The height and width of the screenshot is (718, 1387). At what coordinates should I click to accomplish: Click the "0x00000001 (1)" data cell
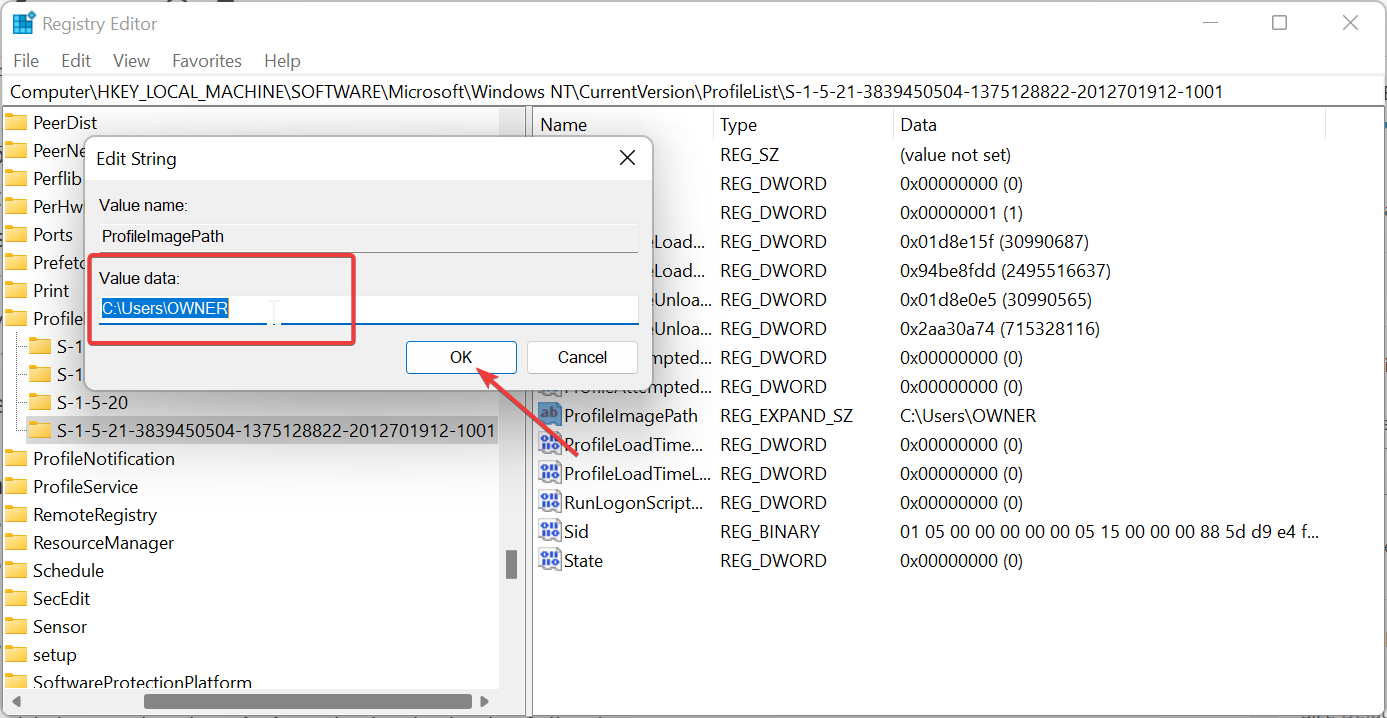click(x=963, y=213)
